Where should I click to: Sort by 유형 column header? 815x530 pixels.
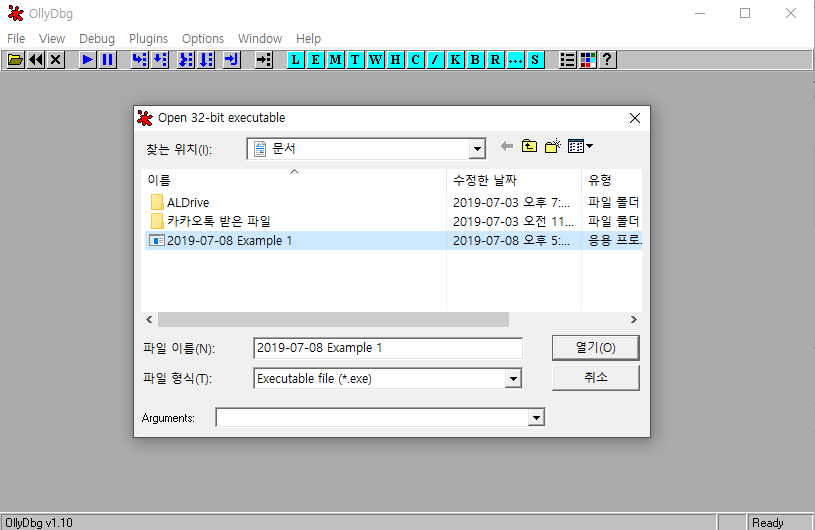tap(612, 180)
